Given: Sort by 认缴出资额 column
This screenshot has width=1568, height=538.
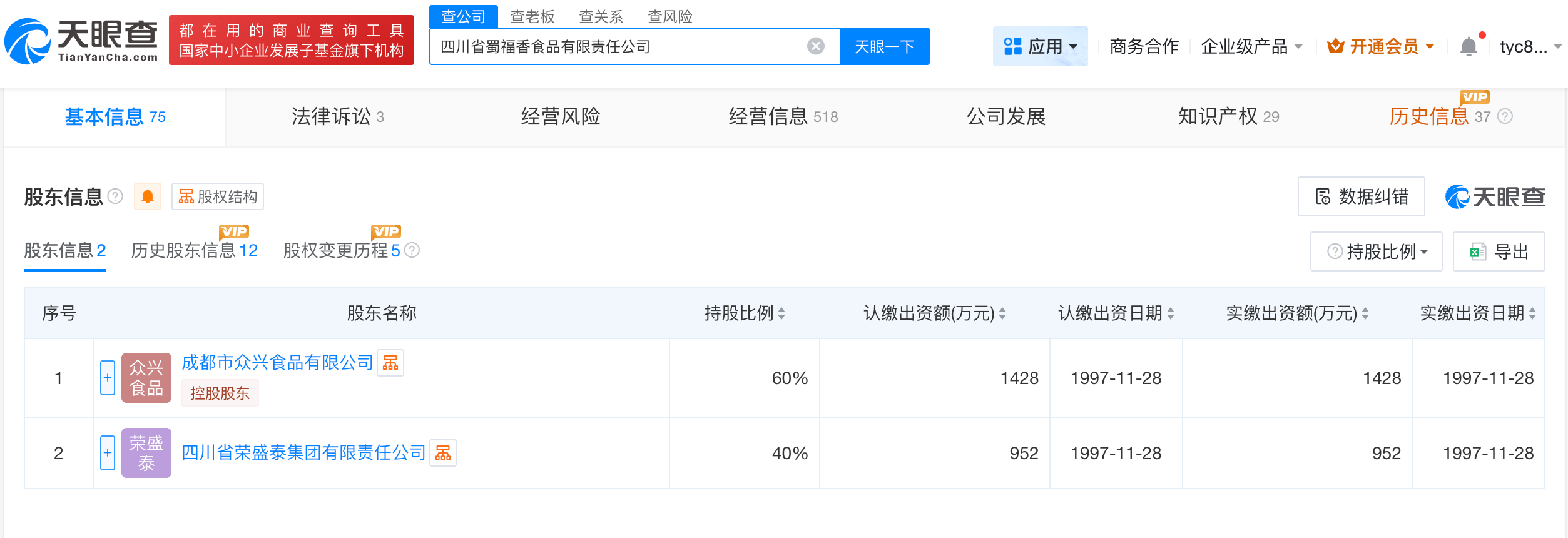Looking at the screenshot, I should pos(1002,313).
